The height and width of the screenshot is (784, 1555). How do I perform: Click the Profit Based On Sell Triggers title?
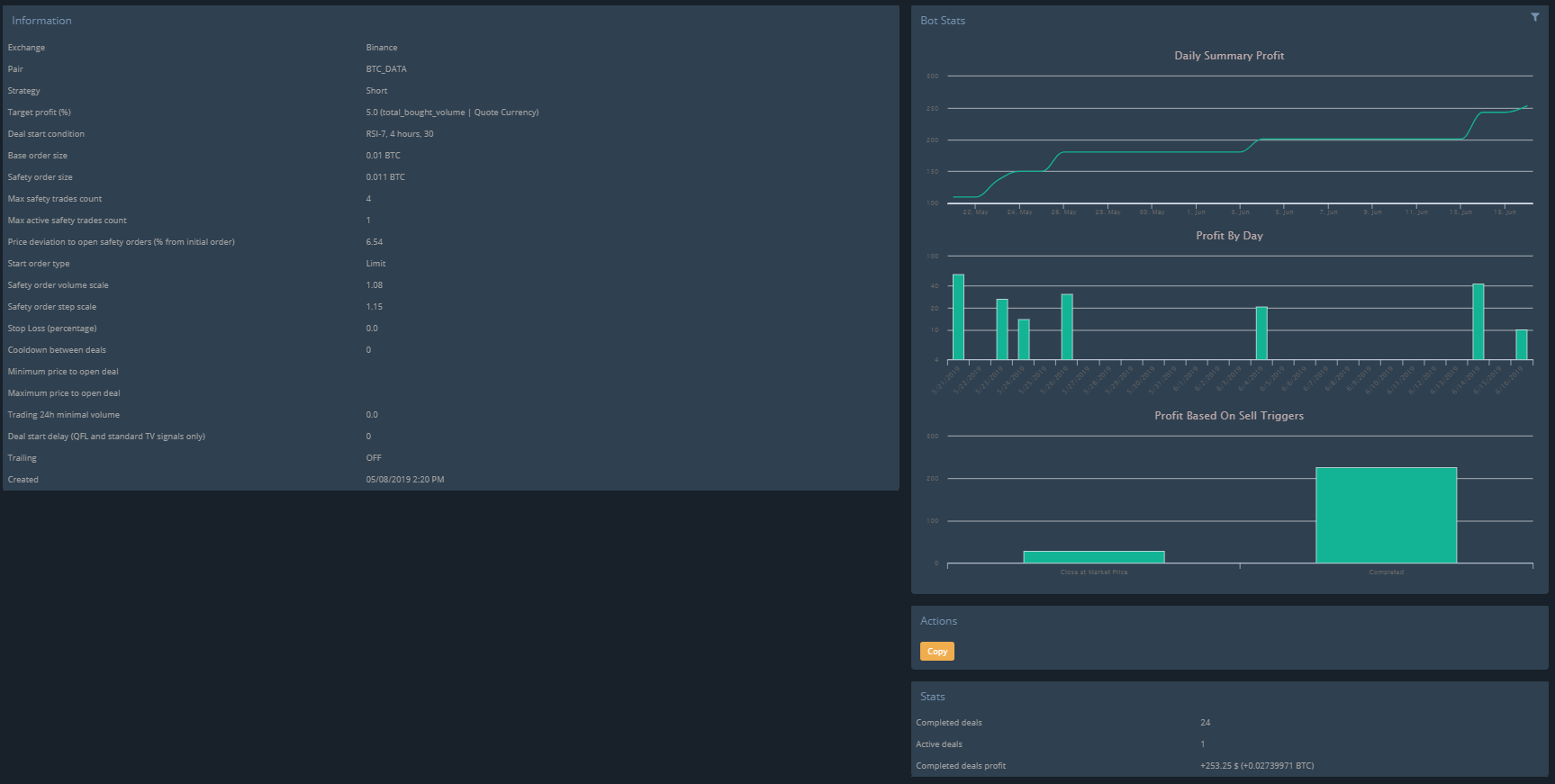pyautogui.click(x=1229, y=416)
